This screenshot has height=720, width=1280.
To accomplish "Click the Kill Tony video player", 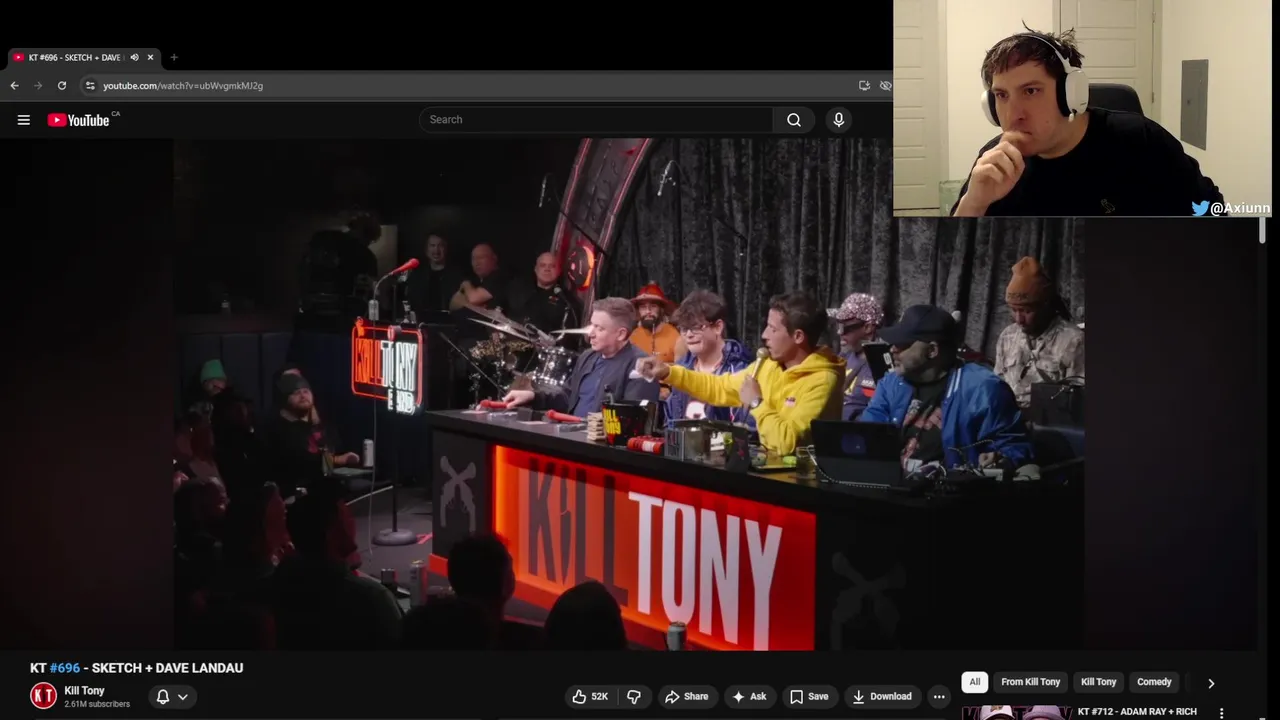I will 630,395.
